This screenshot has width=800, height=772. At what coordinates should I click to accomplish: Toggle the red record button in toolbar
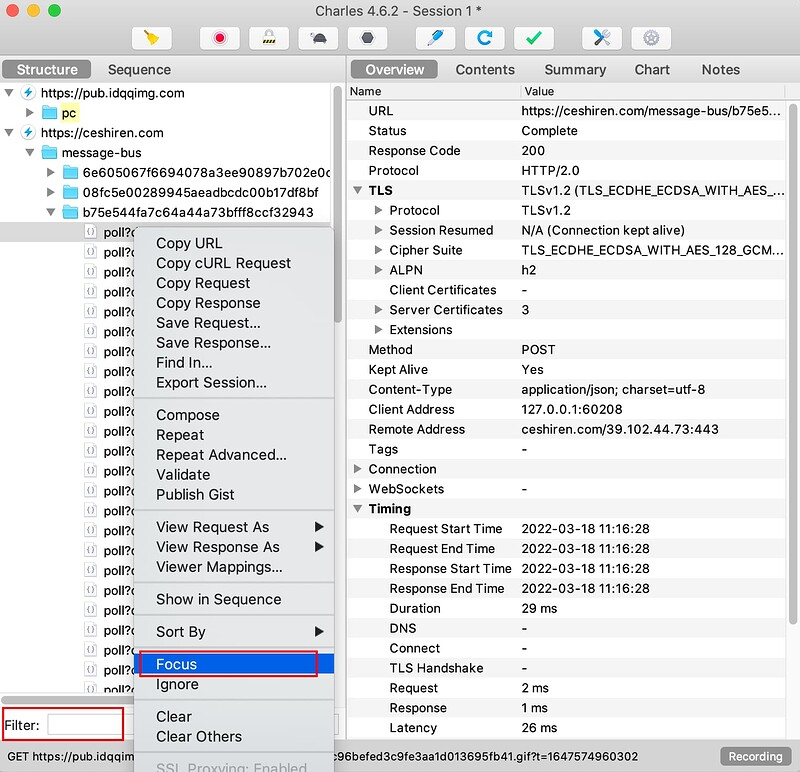click(x=220, y=38)
